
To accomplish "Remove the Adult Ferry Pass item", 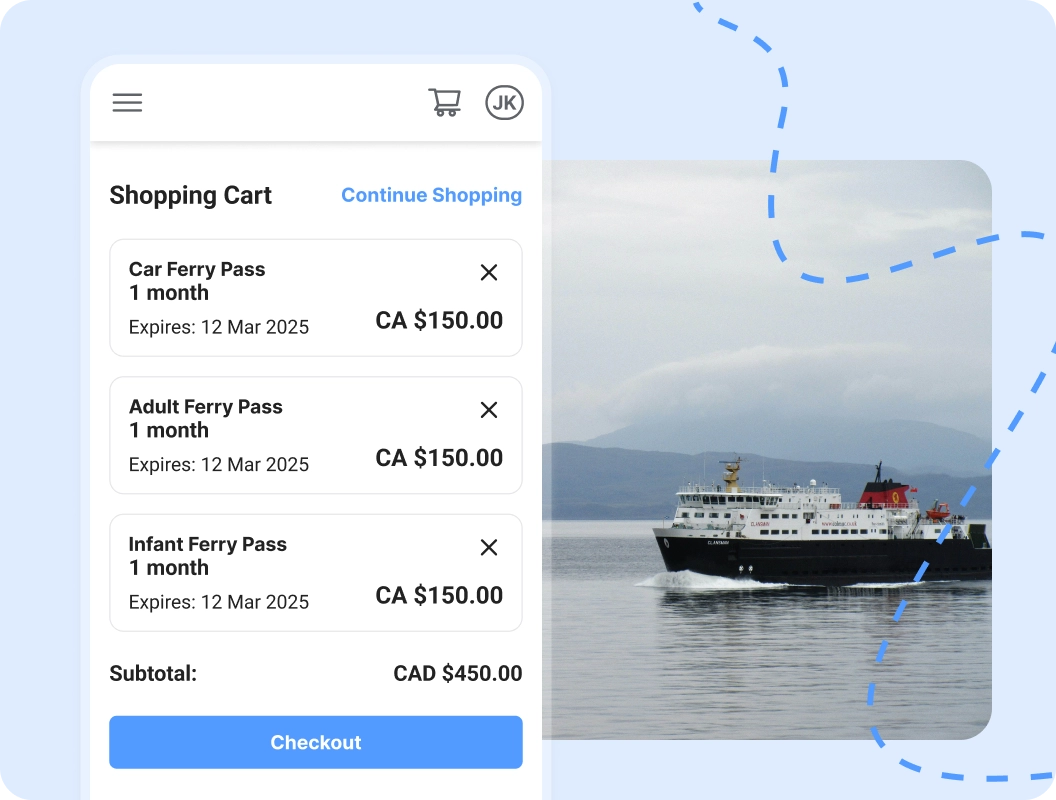I will (489, 409).
